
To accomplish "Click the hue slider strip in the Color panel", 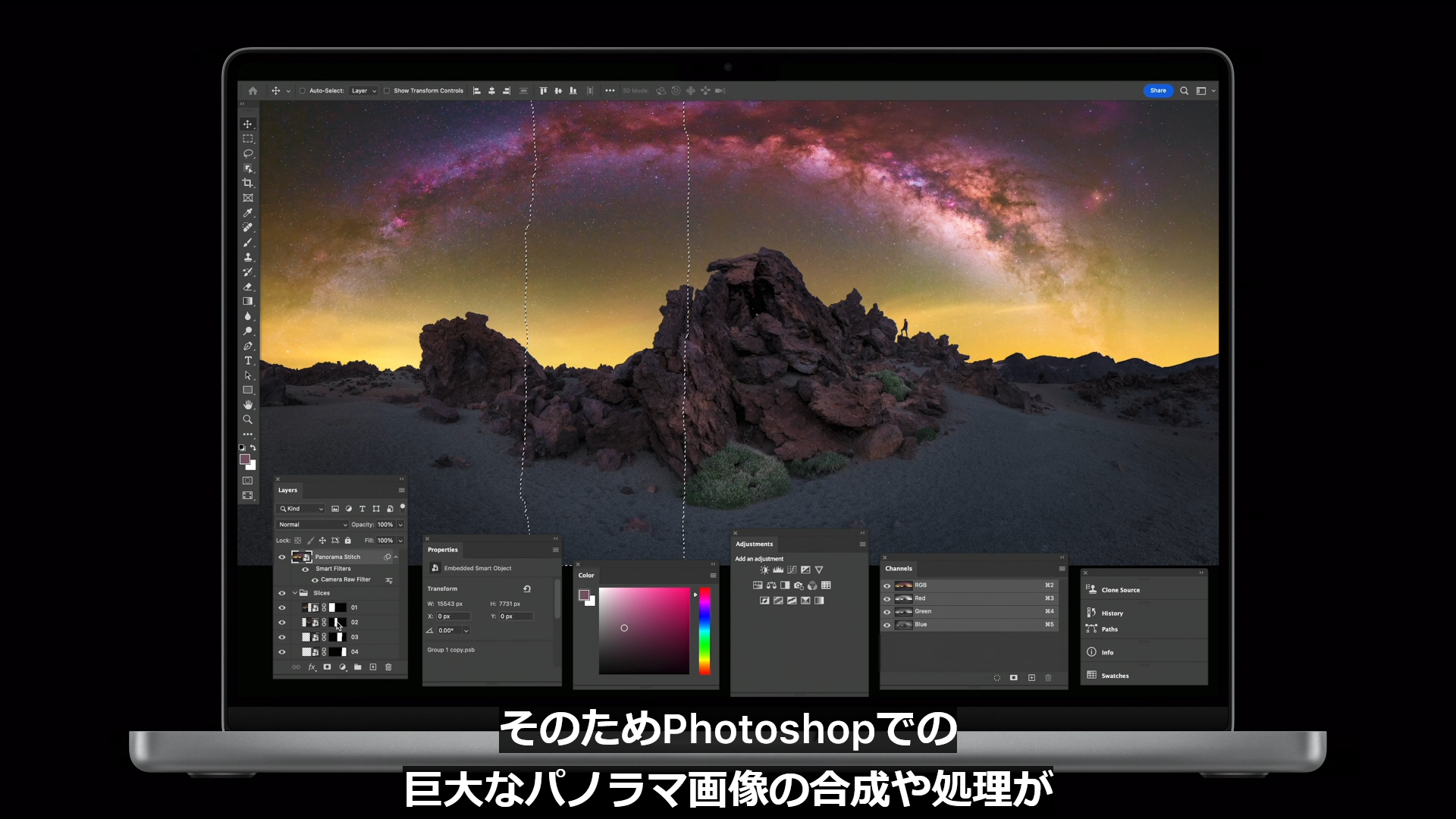I will (704, 631).
